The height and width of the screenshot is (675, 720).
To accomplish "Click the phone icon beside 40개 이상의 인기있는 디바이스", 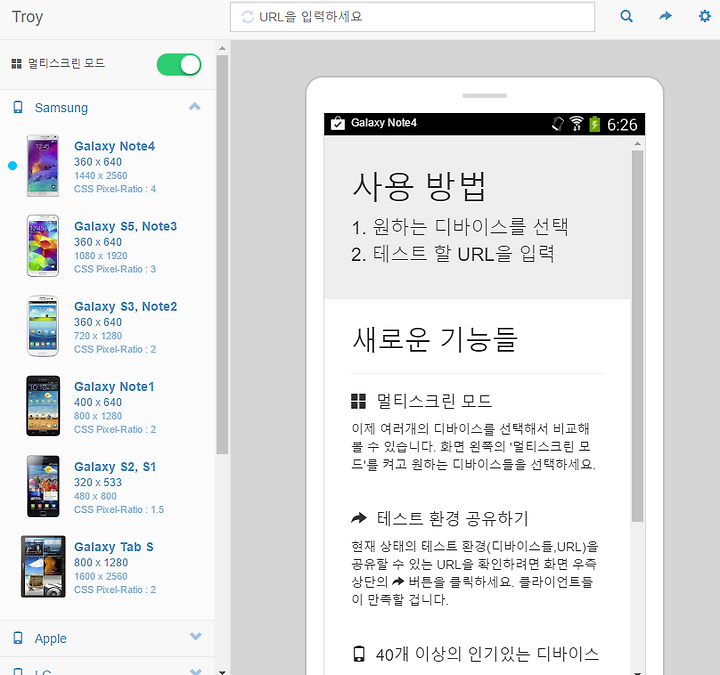I will 359,653.
